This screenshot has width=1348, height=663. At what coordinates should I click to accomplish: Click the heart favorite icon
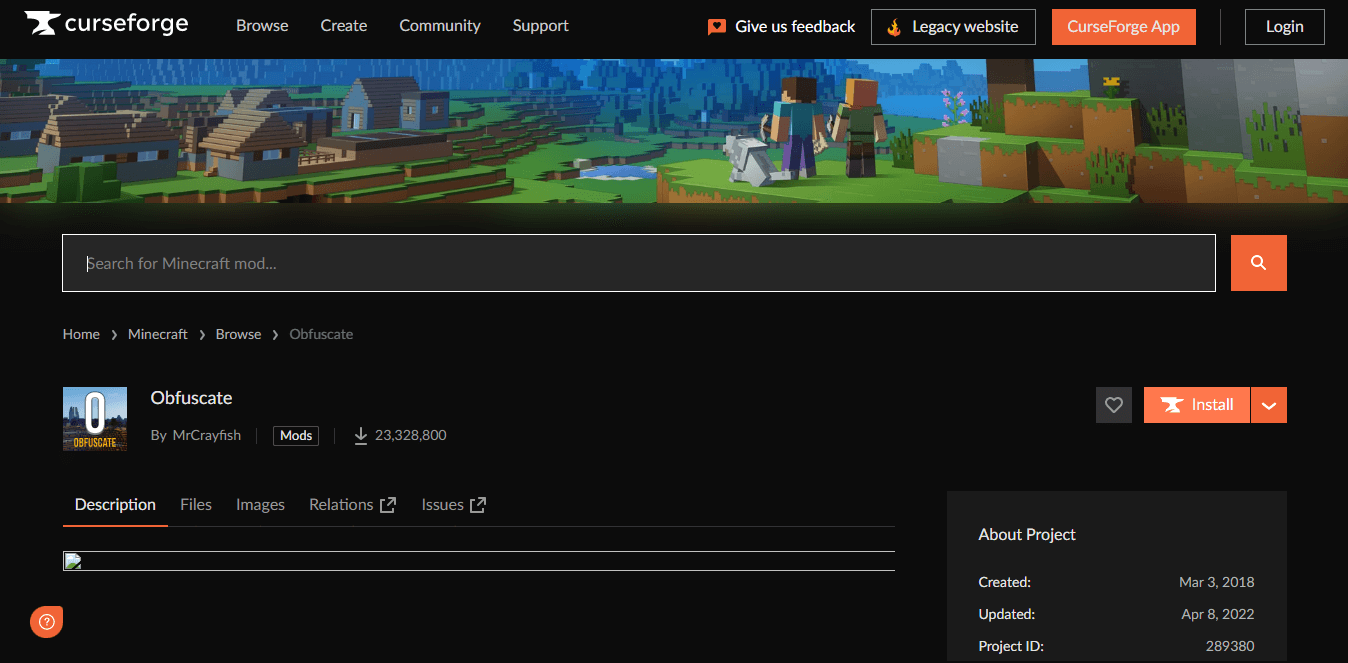point(1114,405)
